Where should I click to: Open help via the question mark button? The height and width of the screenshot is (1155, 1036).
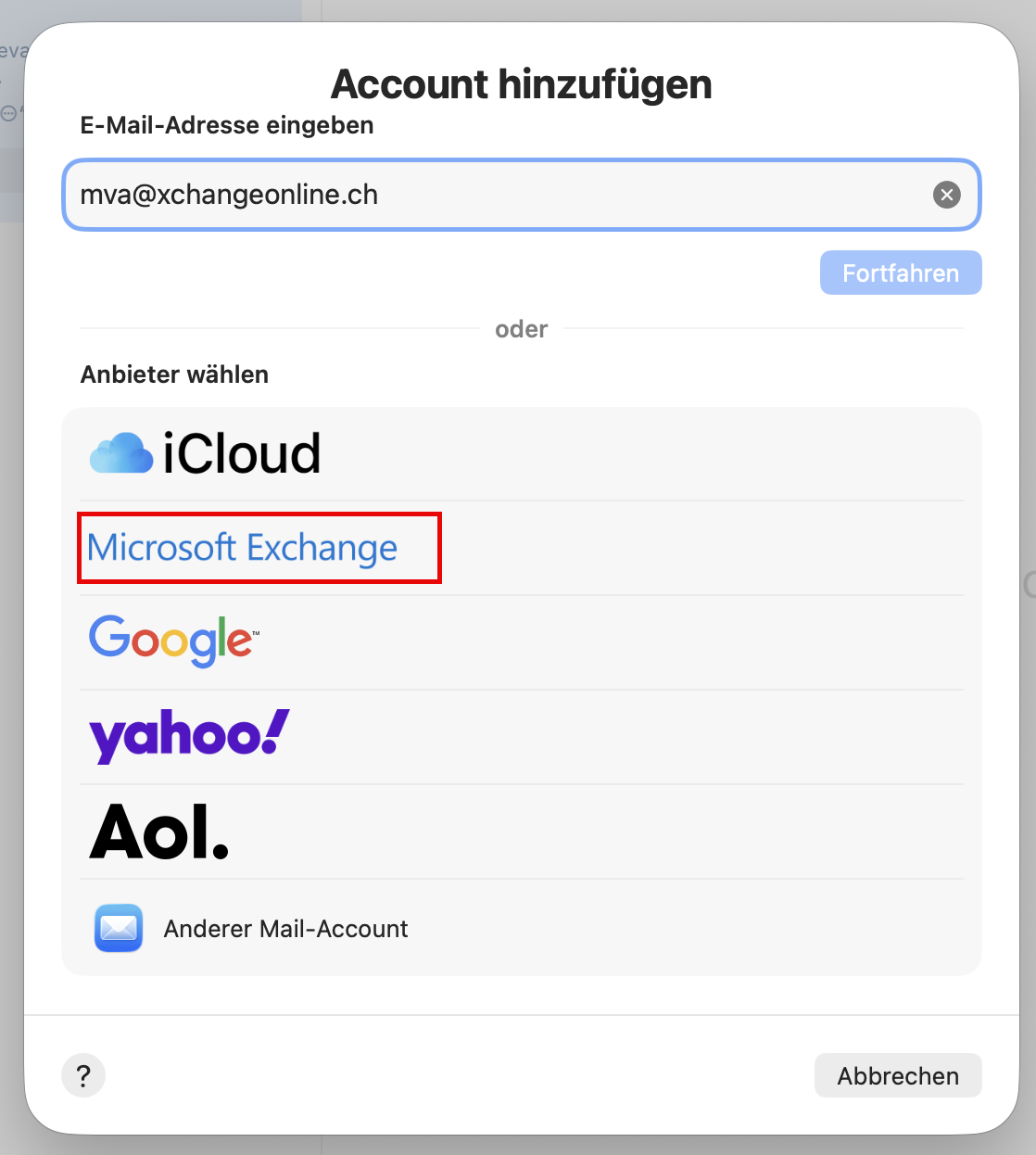[83, 1076]
